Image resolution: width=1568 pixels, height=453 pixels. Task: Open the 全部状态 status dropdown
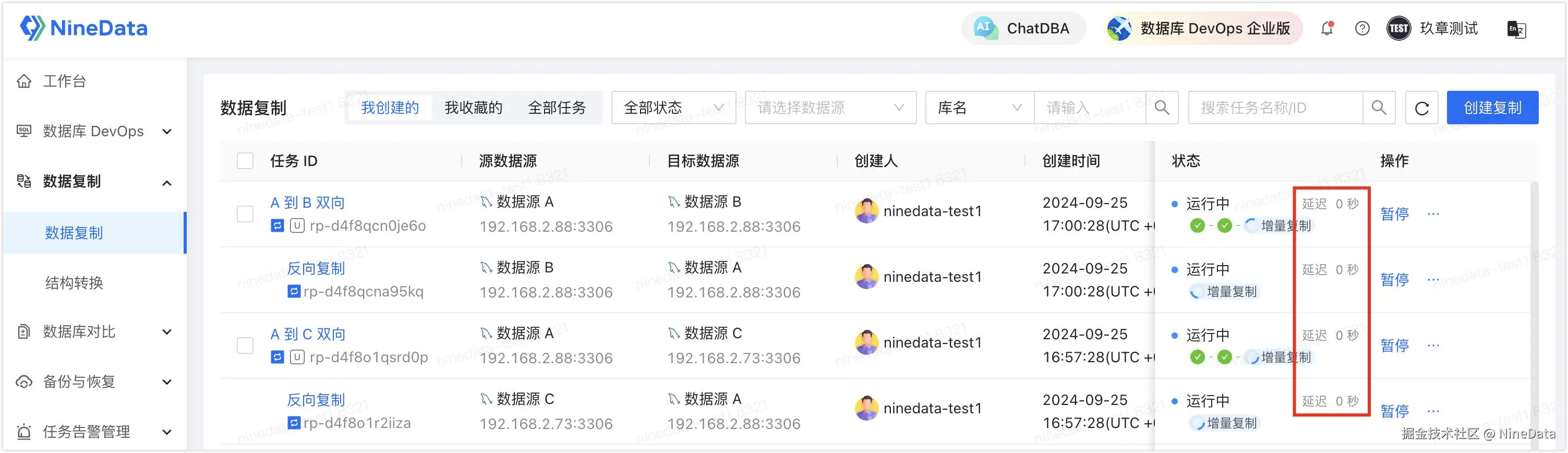point(672,108)
